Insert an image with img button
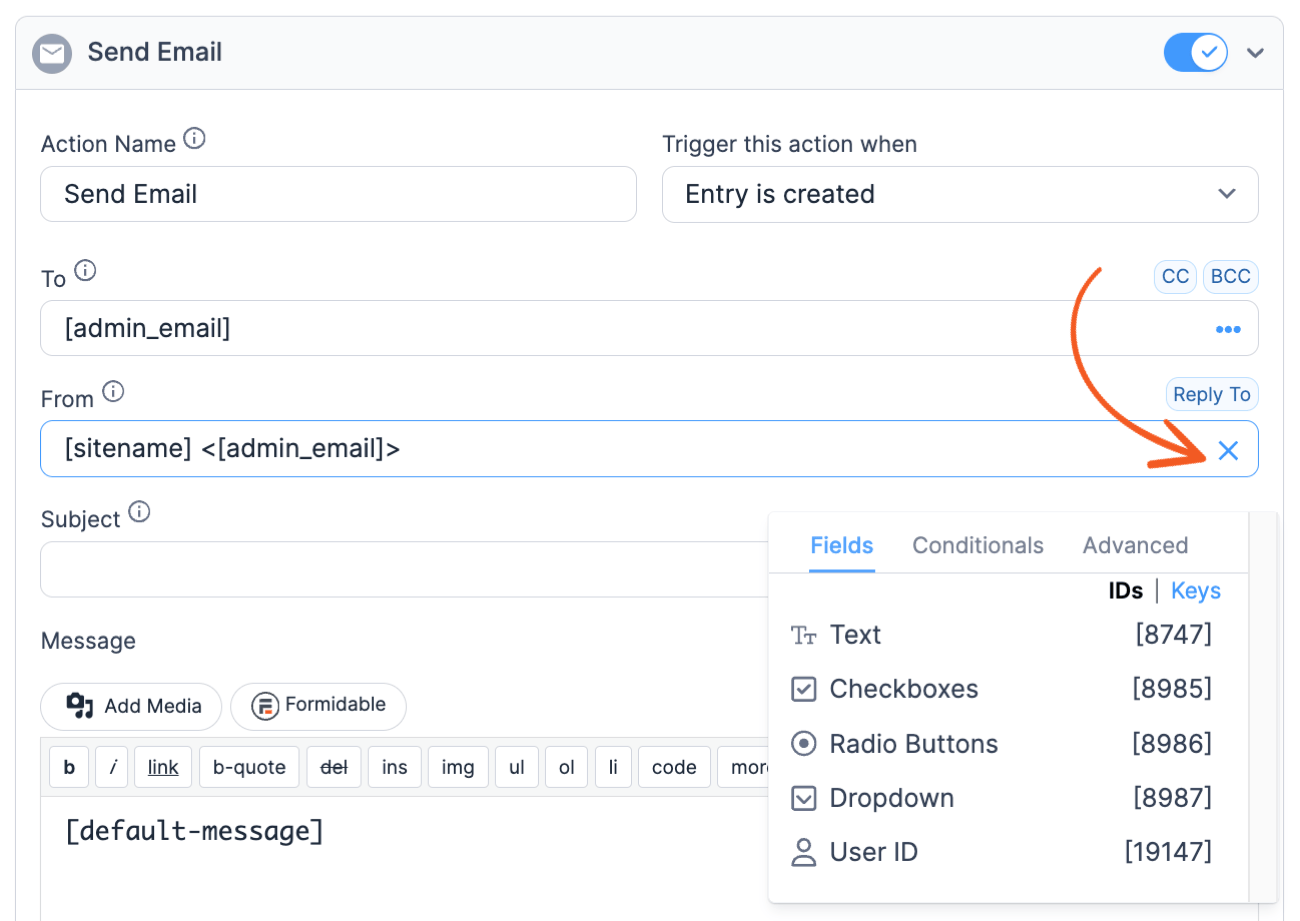The height and width of the screenshot is (921, 1300). (x=458, y=767)
